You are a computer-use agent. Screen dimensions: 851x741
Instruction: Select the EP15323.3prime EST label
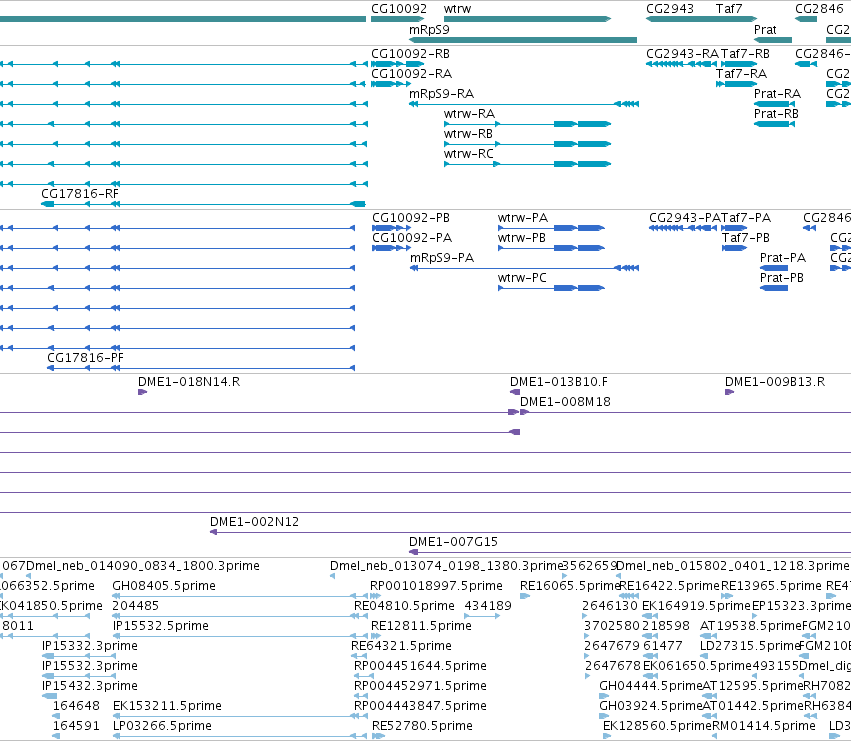802,606
